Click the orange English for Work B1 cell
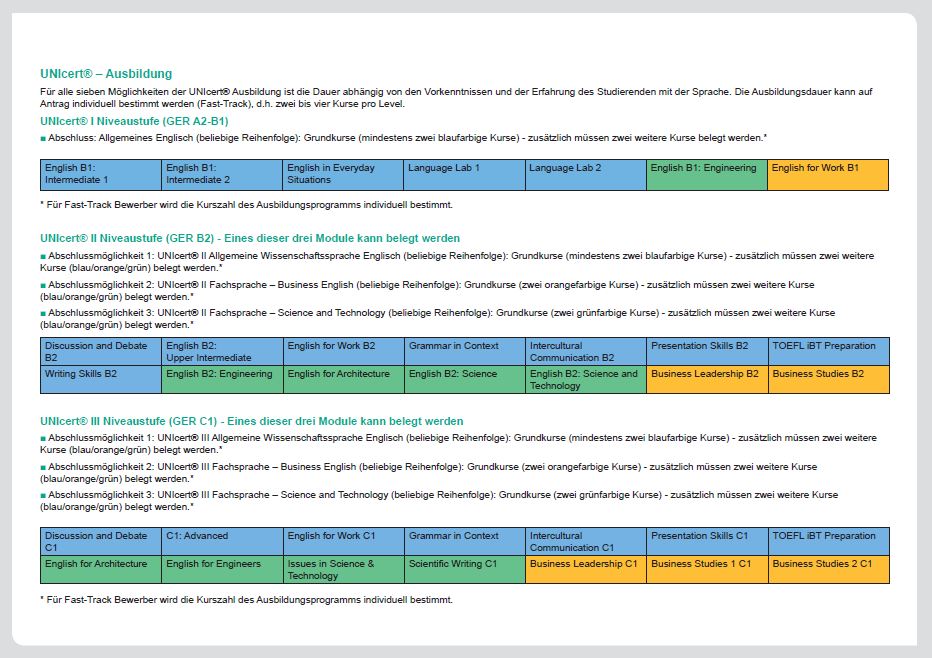Screen dimensions: 932x658 click(x=828, y=174)
